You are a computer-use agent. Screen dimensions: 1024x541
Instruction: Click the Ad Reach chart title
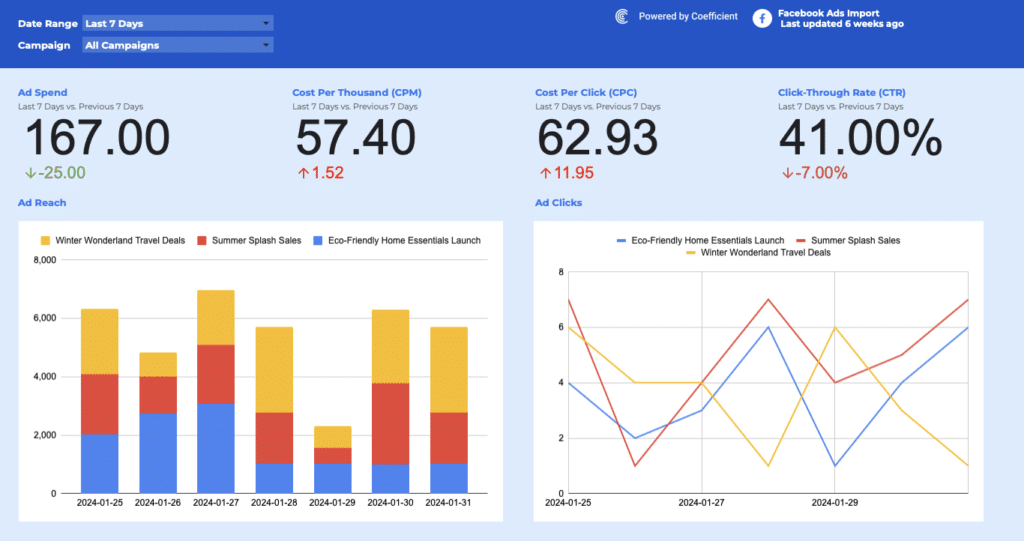pos(42,203)
